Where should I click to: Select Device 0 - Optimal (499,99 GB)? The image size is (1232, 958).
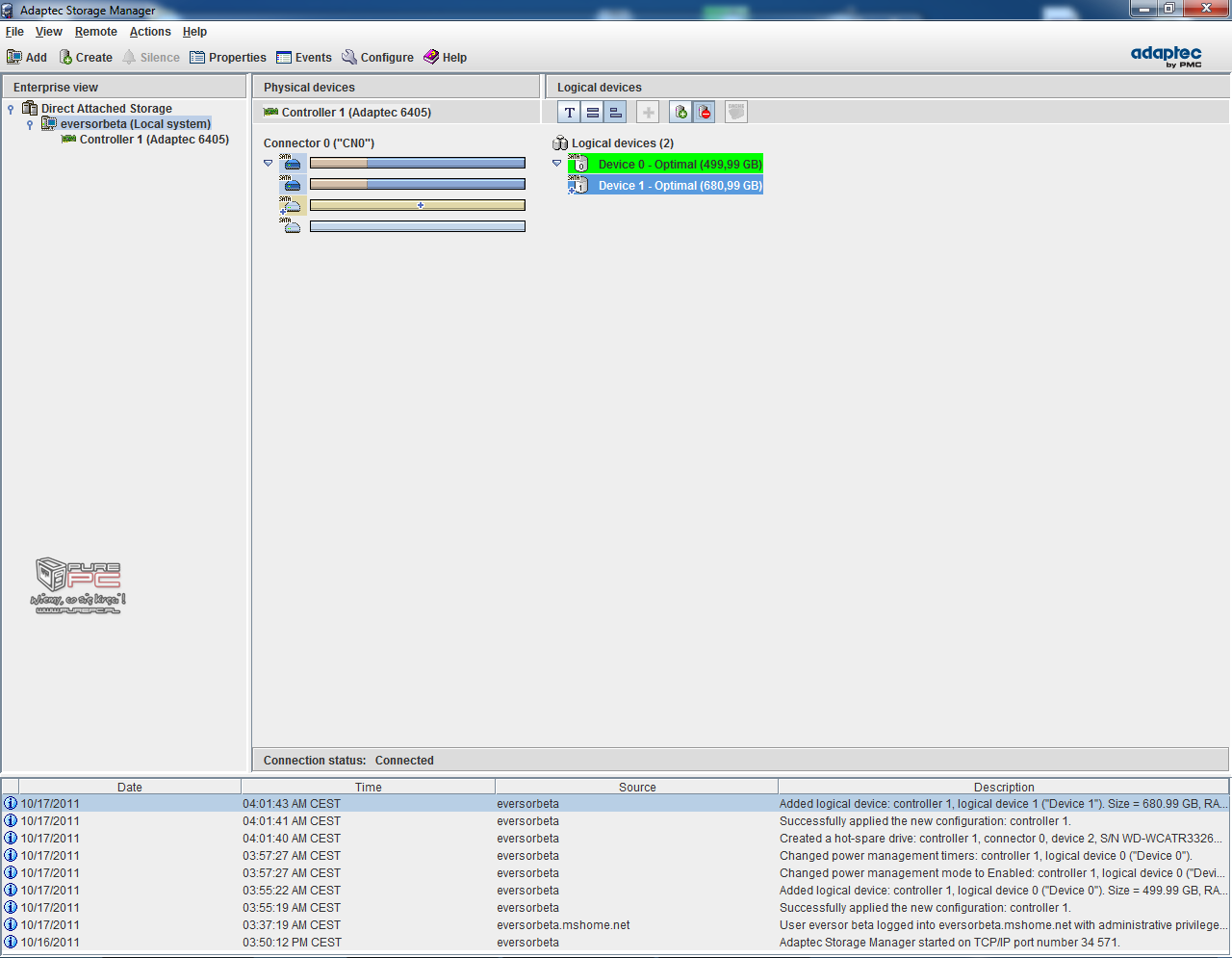click(x=680, y=164)
